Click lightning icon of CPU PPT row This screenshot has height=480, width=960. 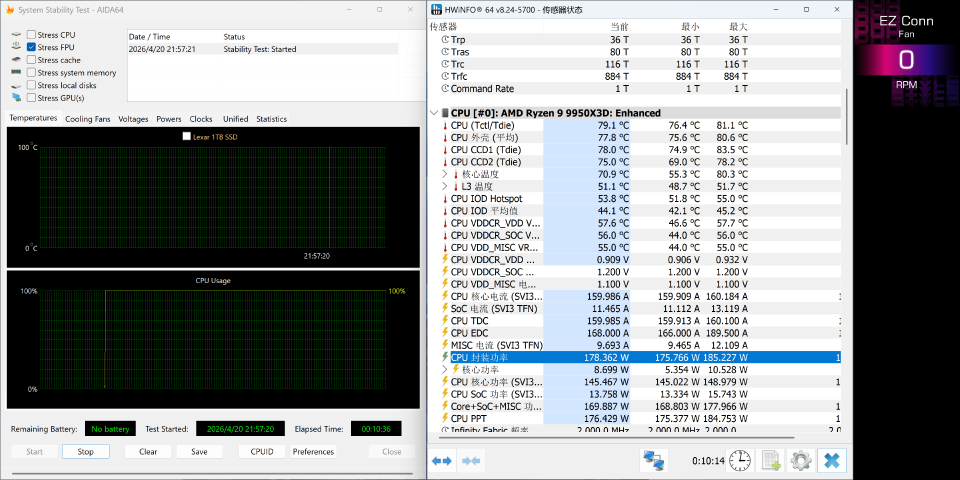pos(445,418)
